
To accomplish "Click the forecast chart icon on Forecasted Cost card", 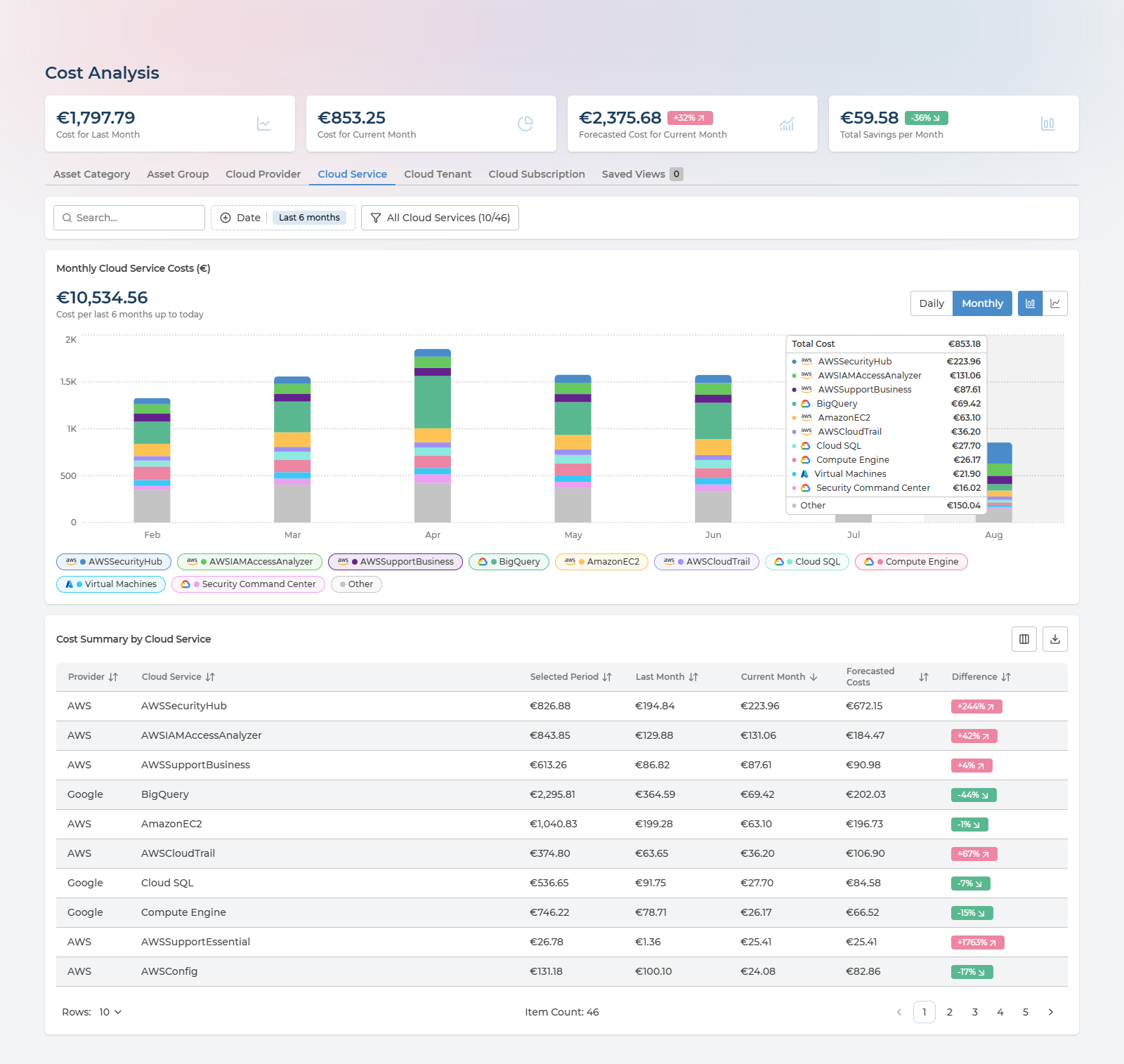I will pos(787,124).
